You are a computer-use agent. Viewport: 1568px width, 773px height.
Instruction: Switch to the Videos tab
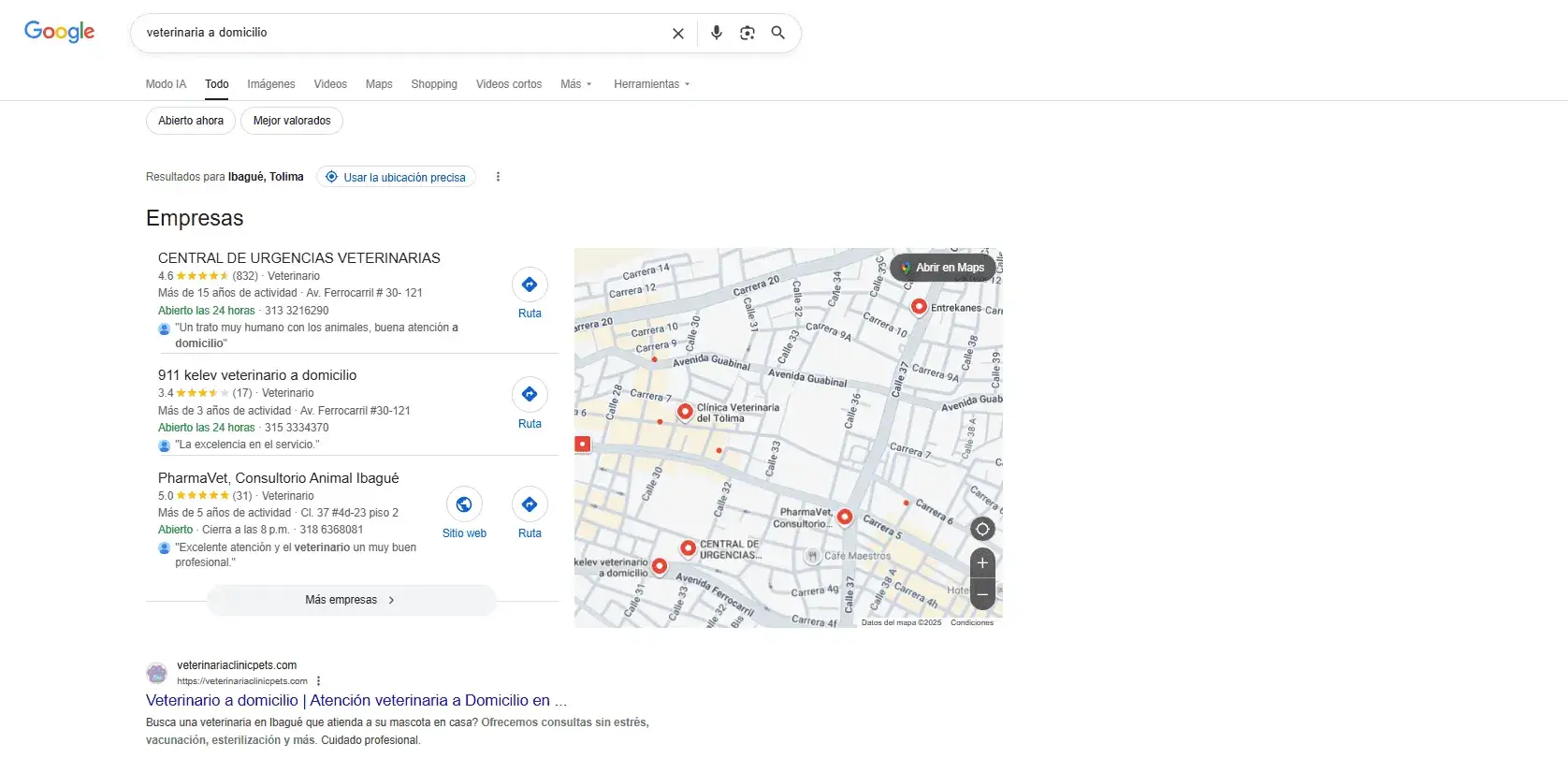point(330,84)
